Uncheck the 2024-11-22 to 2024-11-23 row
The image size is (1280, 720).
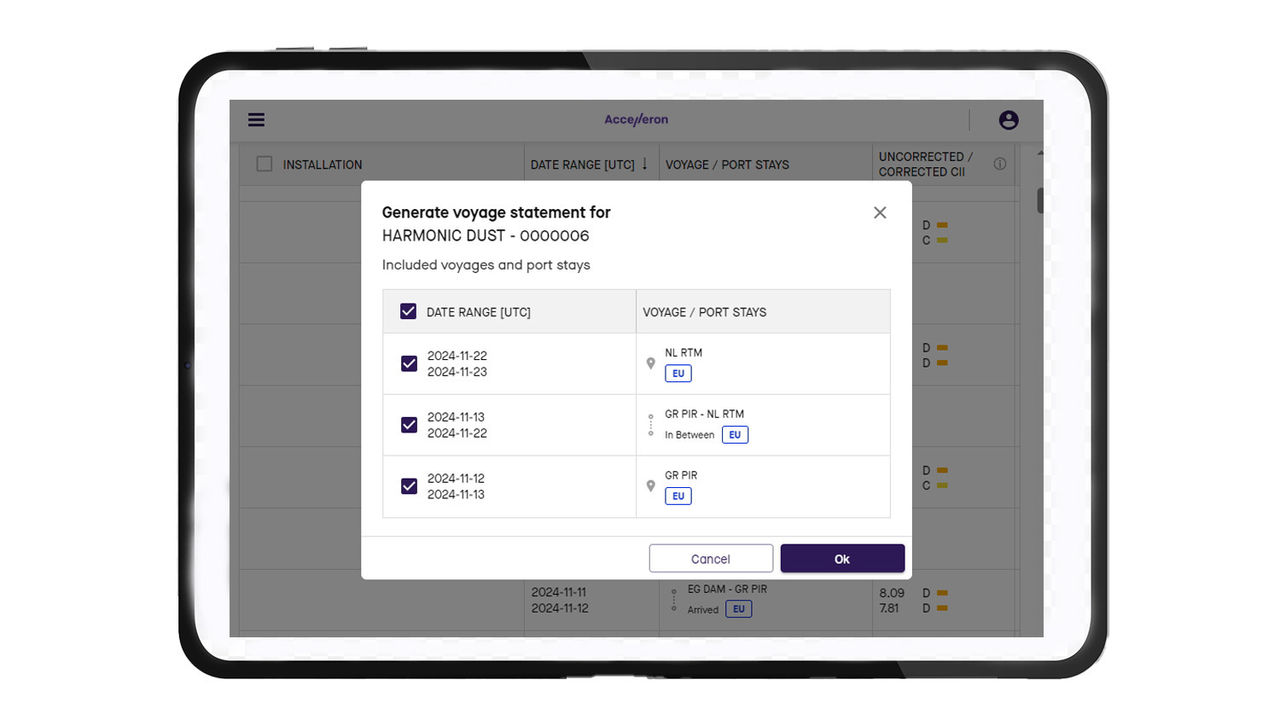point(409,364)
